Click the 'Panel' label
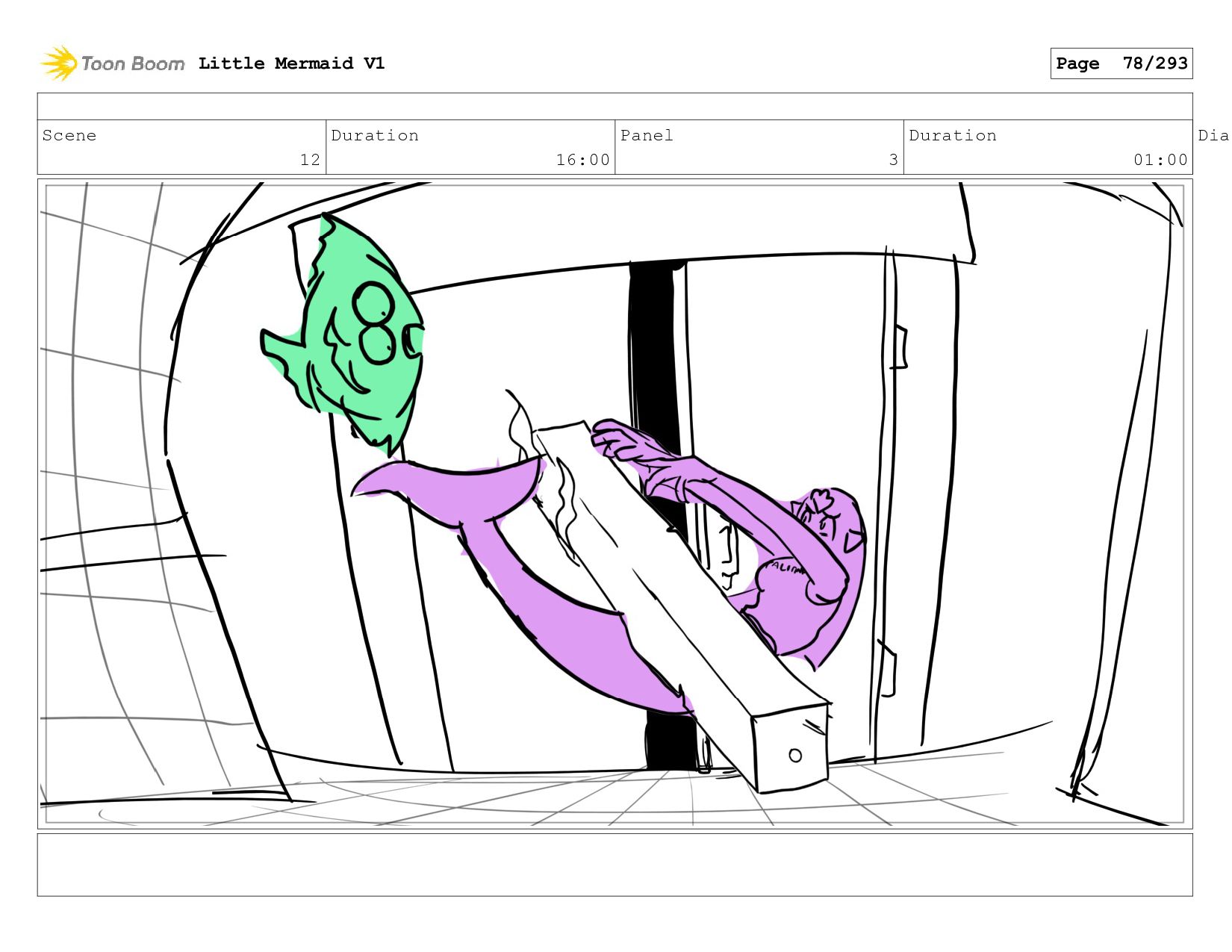Screen dimensions: 1232x952 click(647, 135)
